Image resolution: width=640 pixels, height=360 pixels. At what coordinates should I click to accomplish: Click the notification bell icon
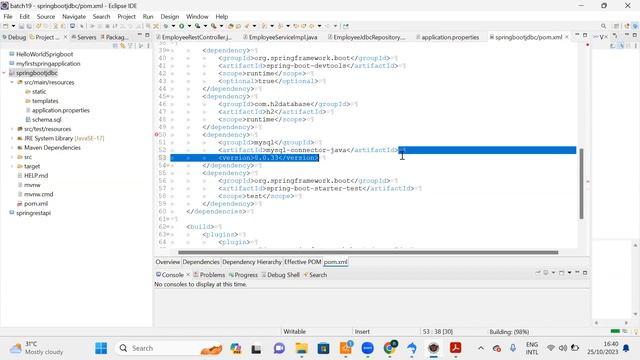coord(626,348)
